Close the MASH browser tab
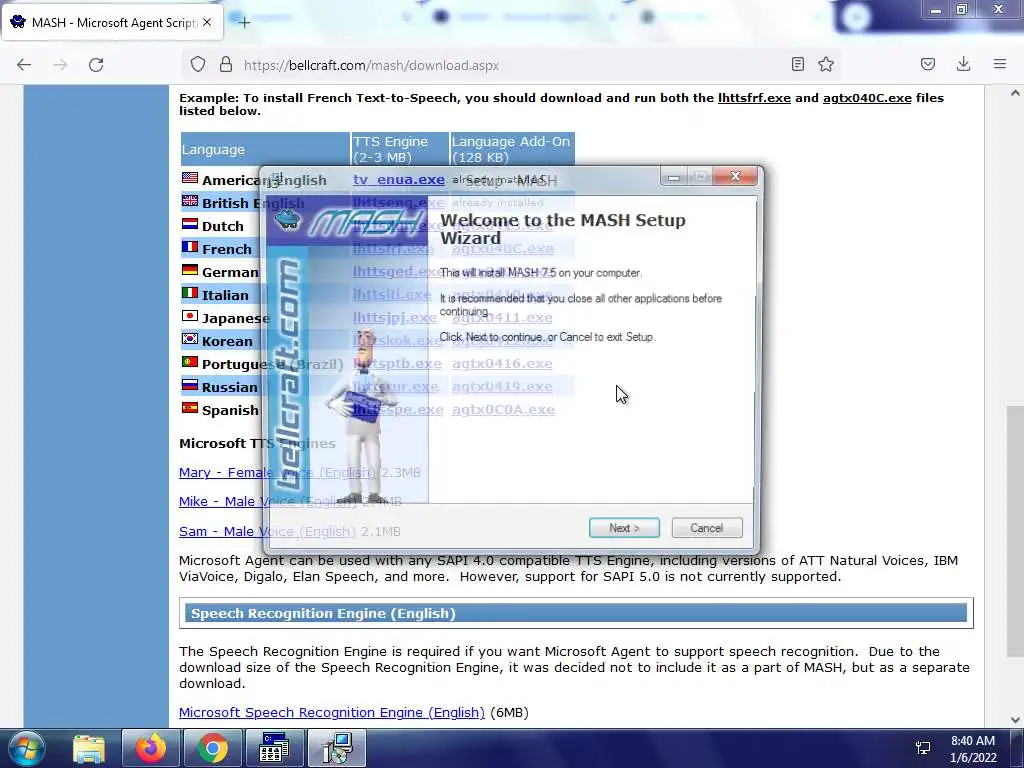This screenshot has width=1024, height=768. pyautogui.click(x=207, y=22)
